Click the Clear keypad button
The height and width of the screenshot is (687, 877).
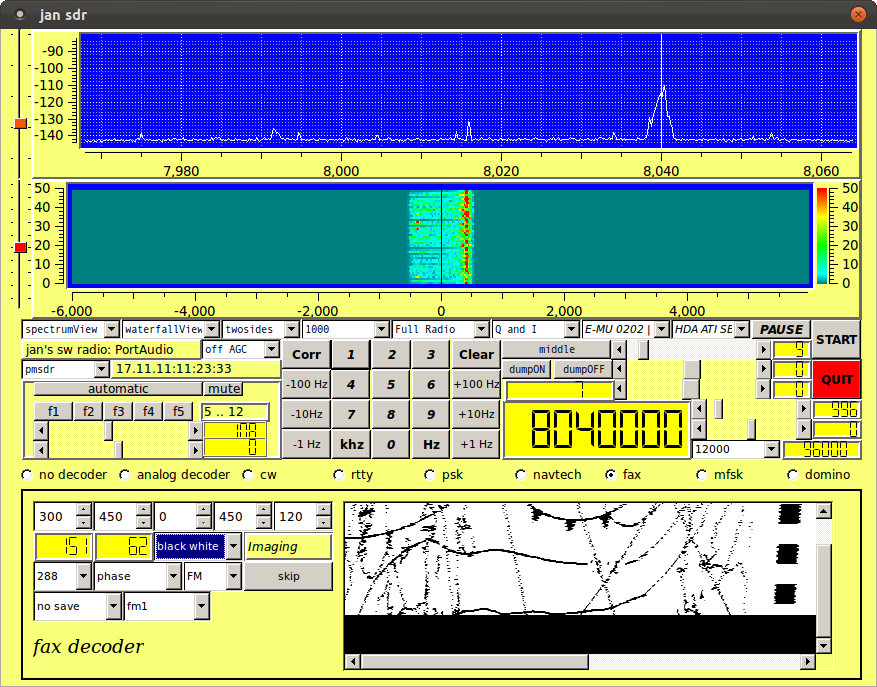coord(476,354)
